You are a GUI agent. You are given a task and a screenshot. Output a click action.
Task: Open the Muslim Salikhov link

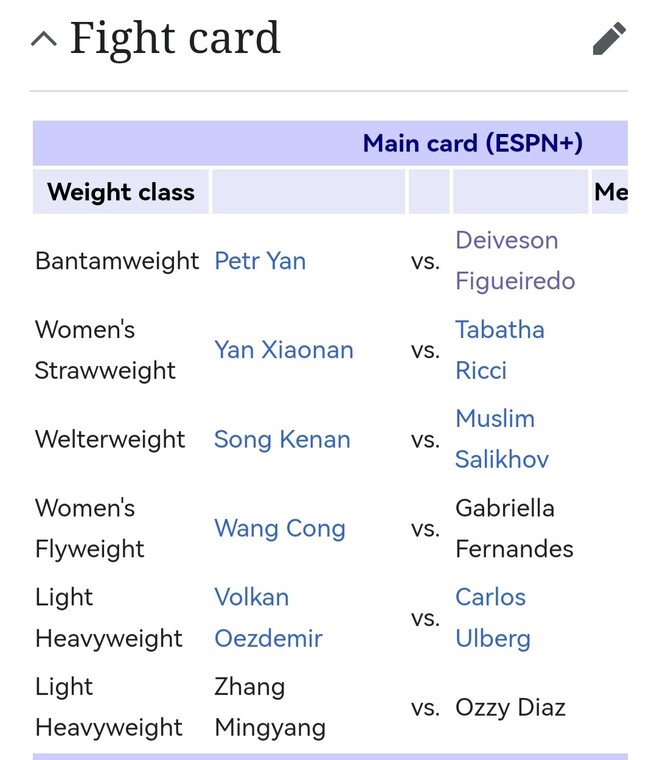click(x=502, y=439)
